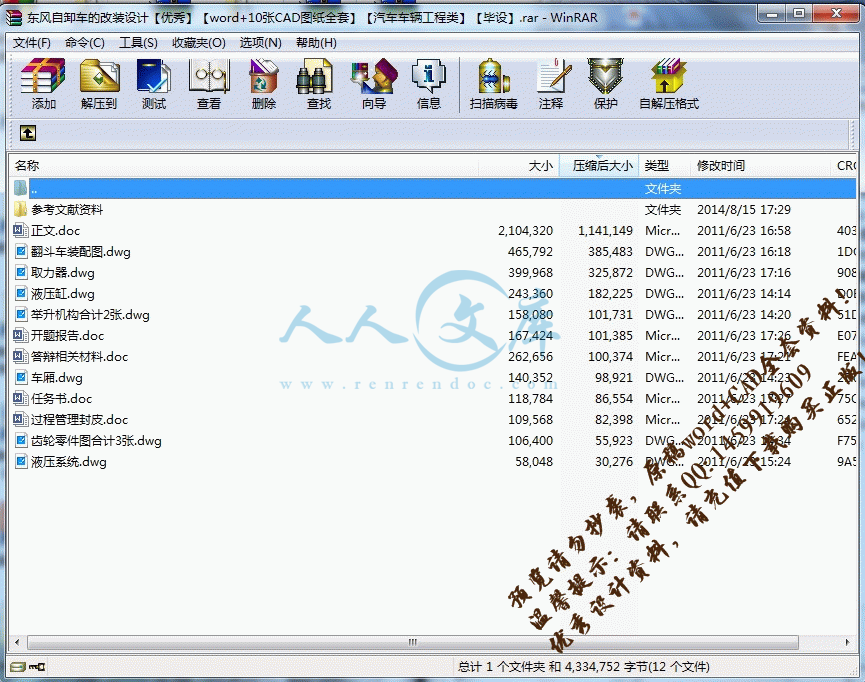The width and height of the screenshot is (865, 682).
Task: Click the DWG icon of 液压缸.dwg
Action: (x=21, y=294)
